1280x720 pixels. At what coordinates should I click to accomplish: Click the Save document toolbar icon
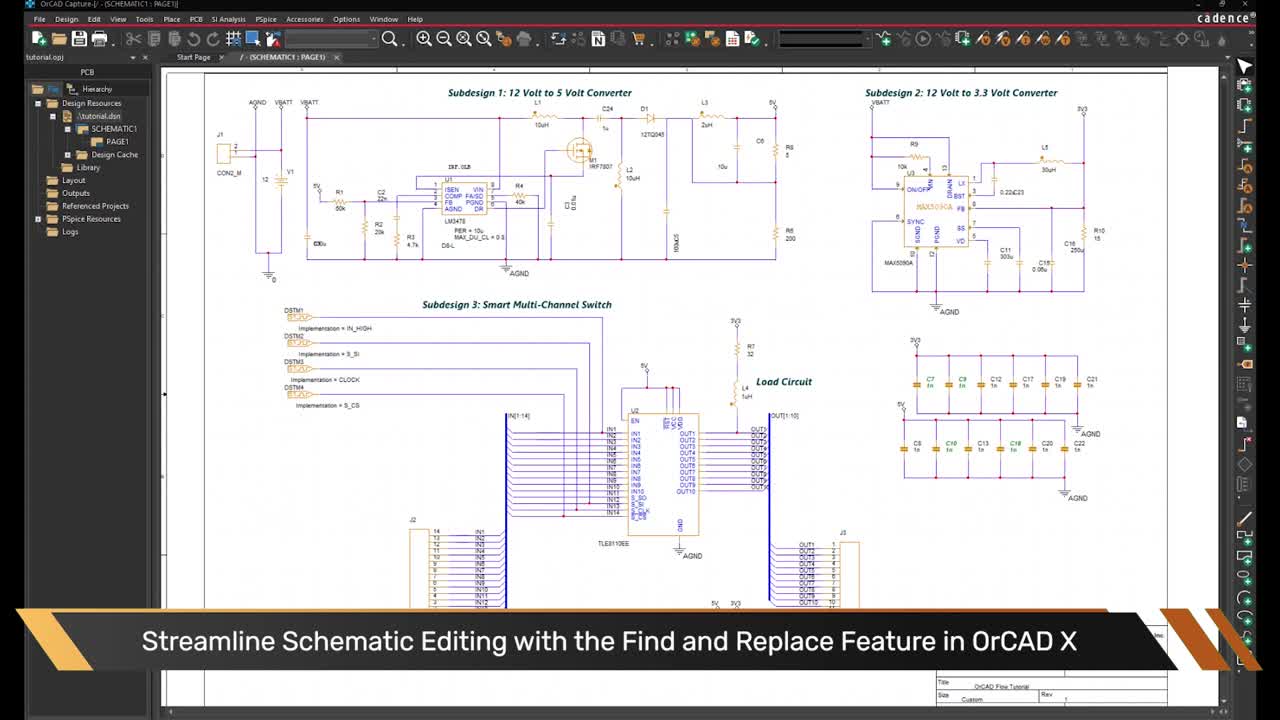pyautogui.click(x=79, y=39)
